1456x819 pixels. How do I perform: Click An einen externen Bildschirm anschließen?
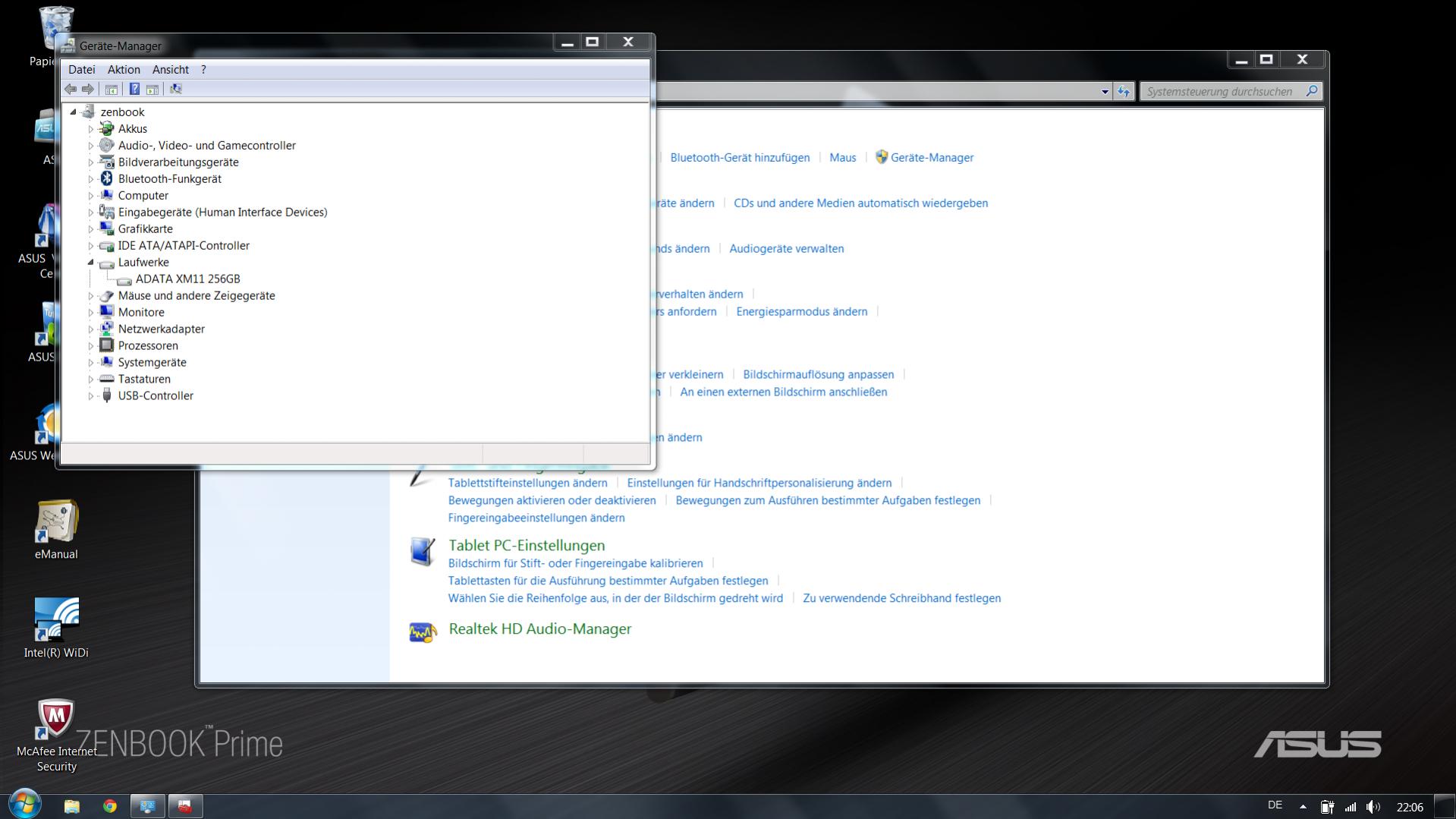[x=783, y=392]
